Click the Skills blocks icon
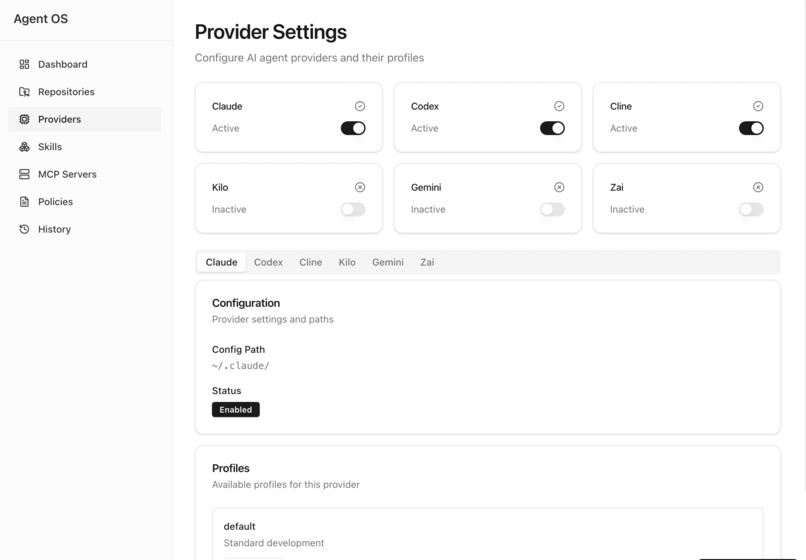The width and height of the screenshot is (806, 560). pyautogui.click(x=24, y=147)
